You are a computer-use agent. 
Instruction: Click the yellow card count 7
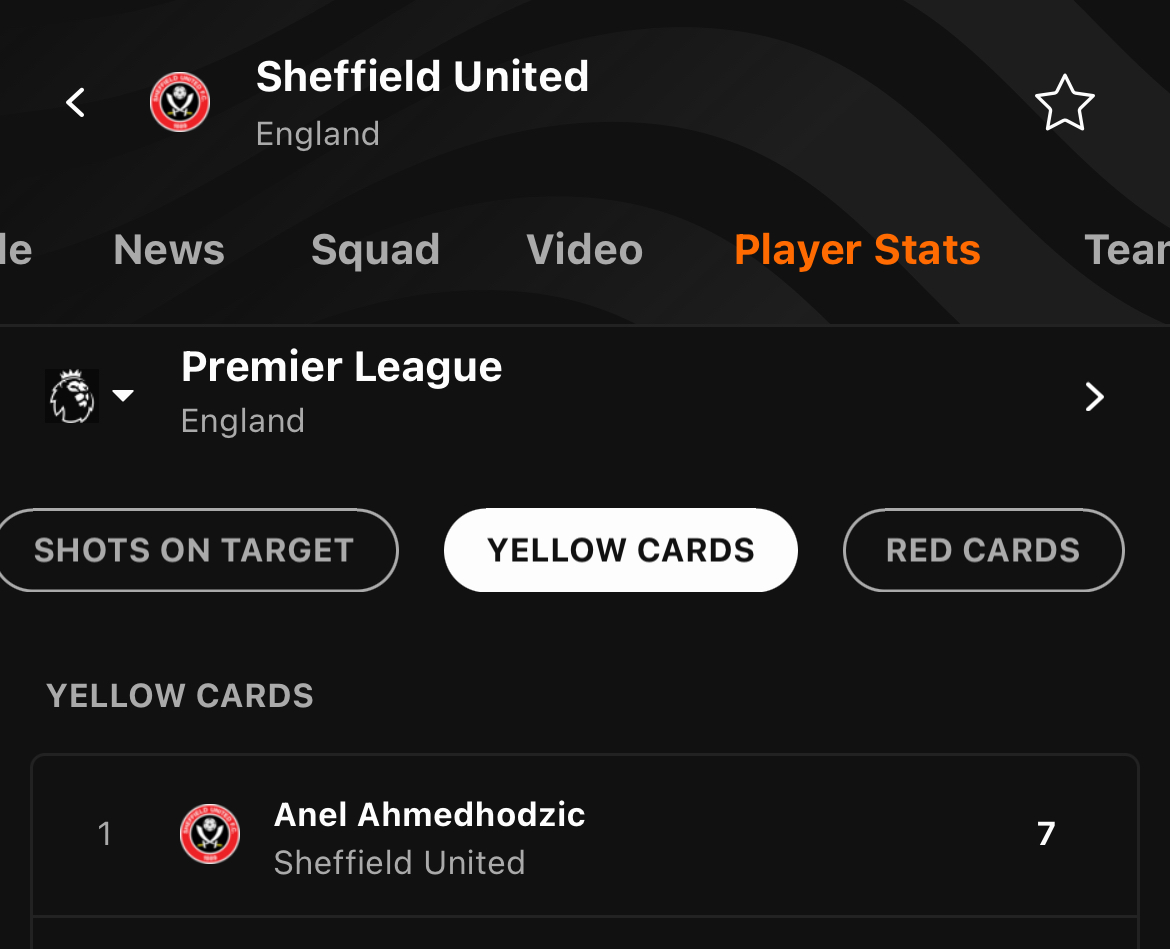[x=1046, y=834]
